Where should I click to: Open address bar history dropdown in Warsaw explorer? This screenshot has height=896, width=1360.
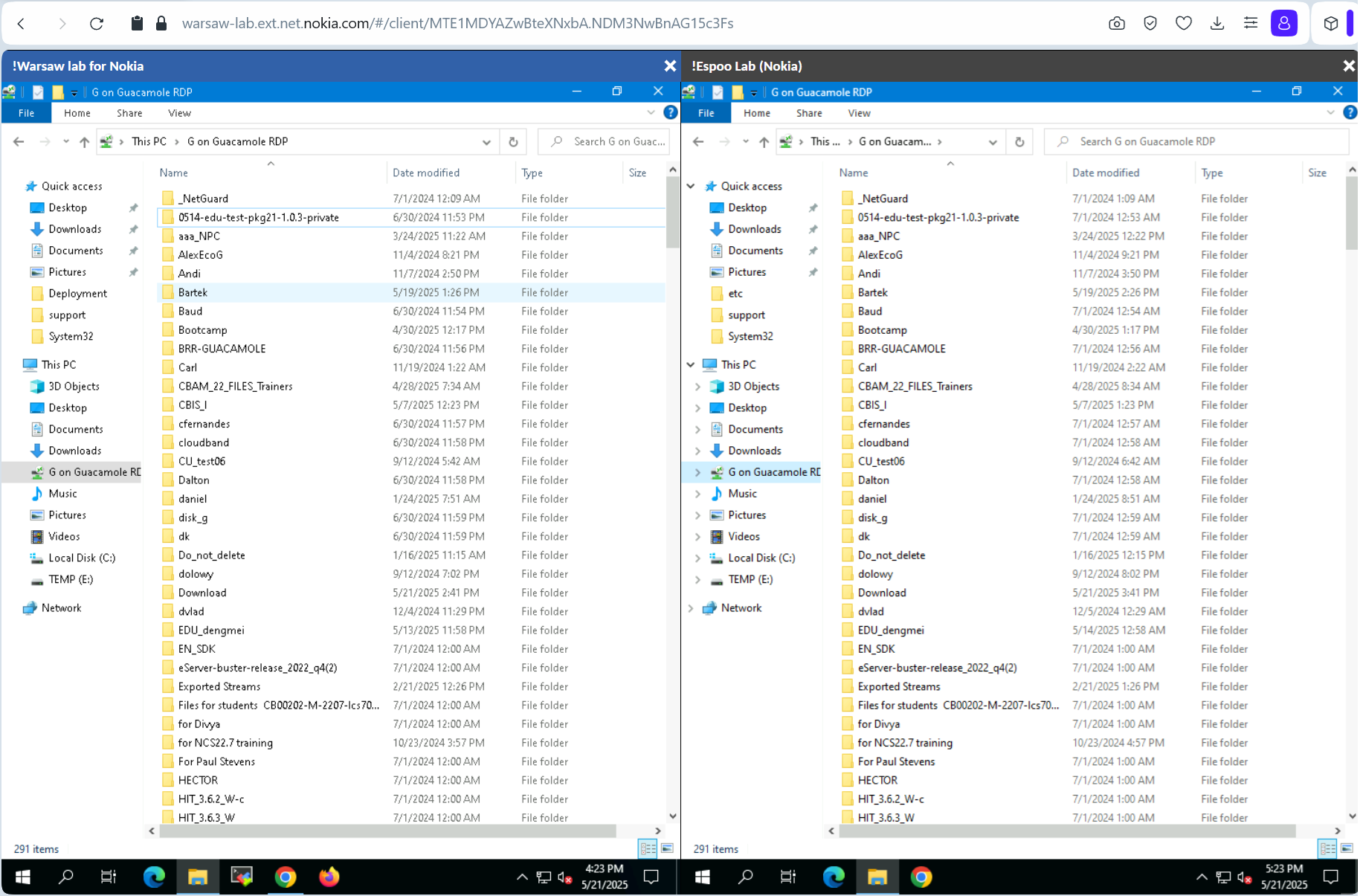[x=486, y=141]
